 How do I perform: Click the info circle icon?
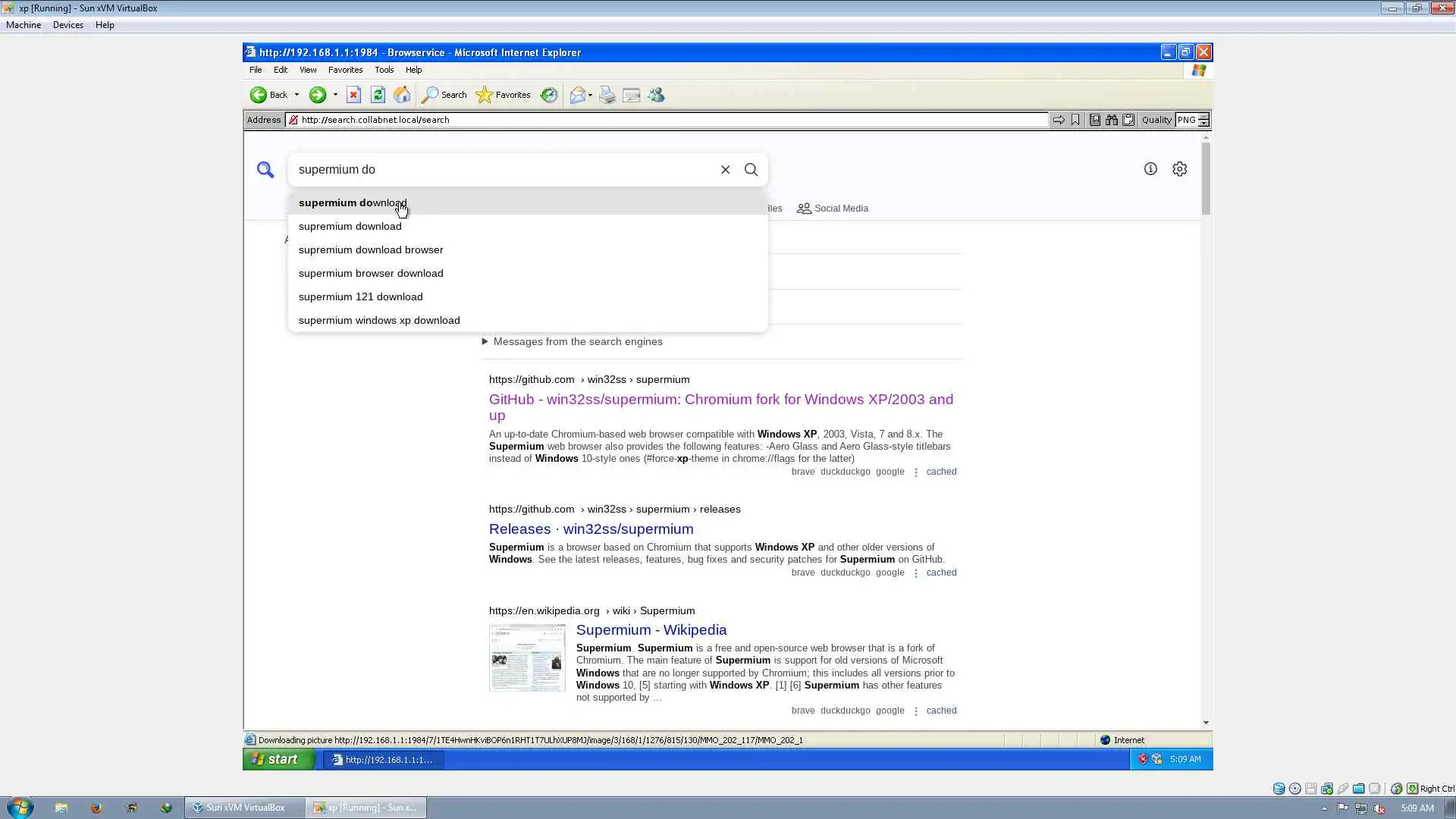(x=1150, y=169)
